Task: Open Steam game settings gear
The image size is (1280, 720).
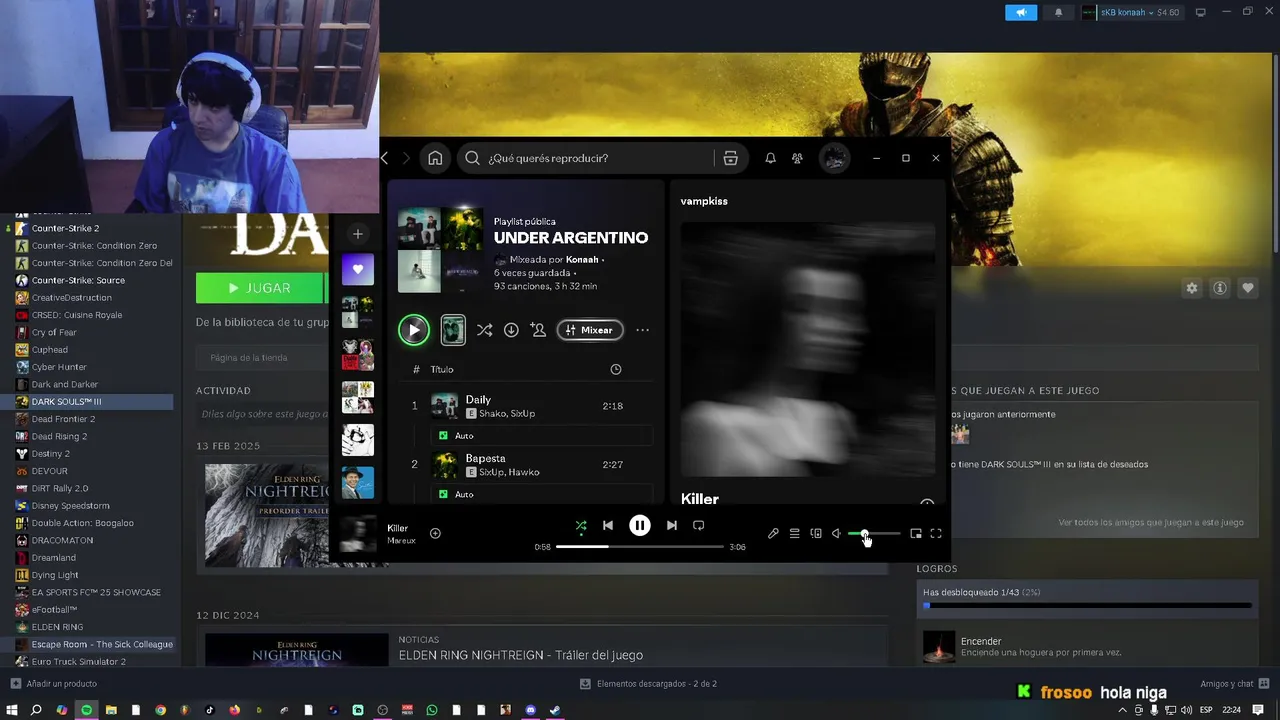Action: pos(1192,288)
